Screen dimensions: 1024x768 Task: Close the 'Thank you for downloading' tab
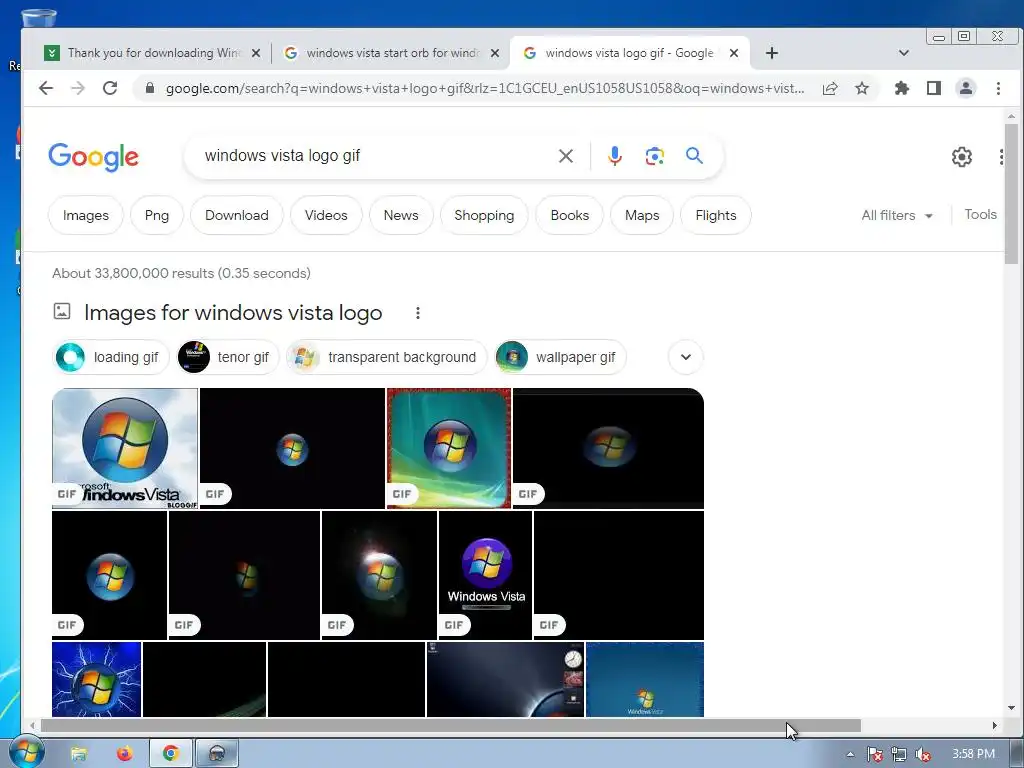pyautogui.click(x=256, y=53)
